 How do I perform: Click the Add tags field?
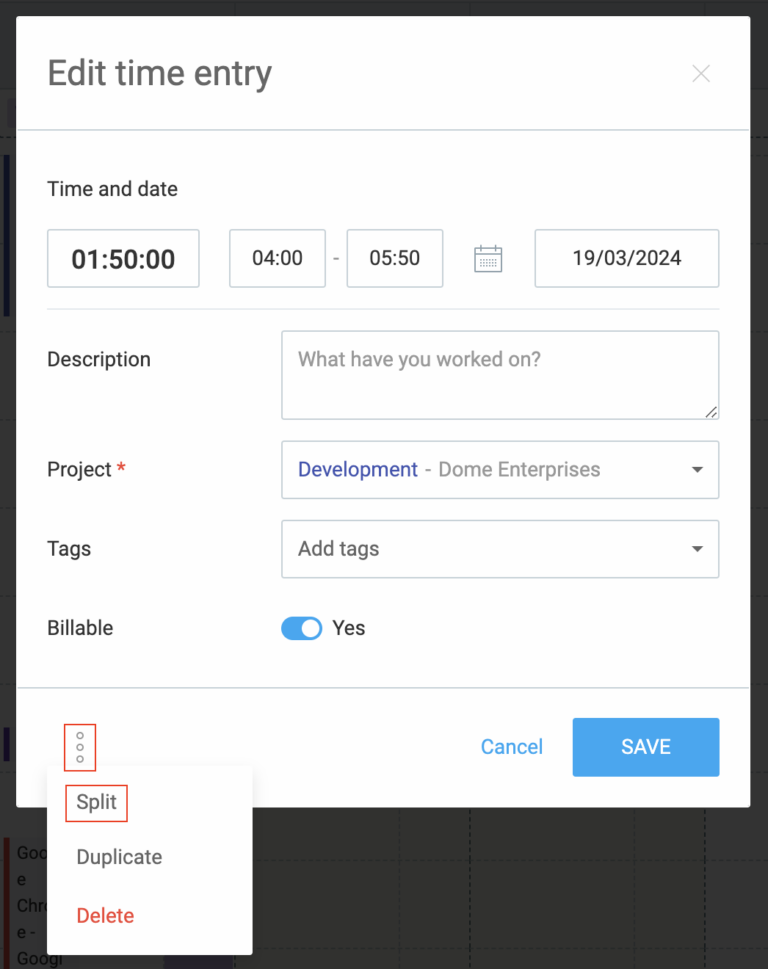pyautogui.click(x=480, y=549)
